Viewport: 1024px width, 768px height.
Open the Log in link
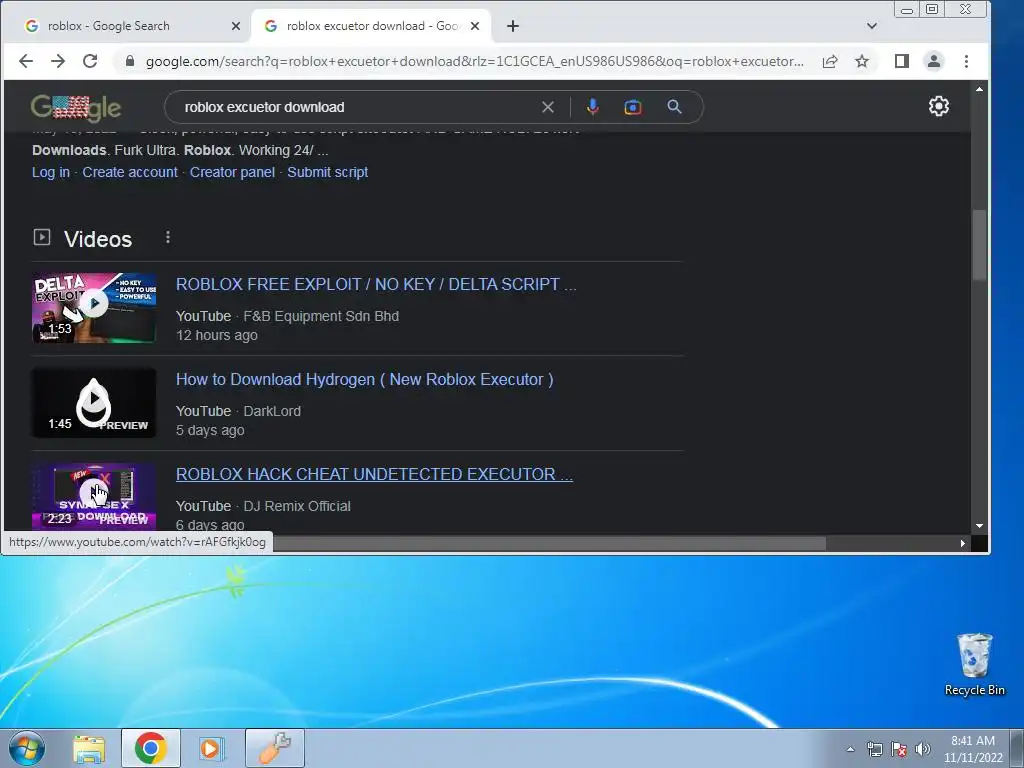51,172
